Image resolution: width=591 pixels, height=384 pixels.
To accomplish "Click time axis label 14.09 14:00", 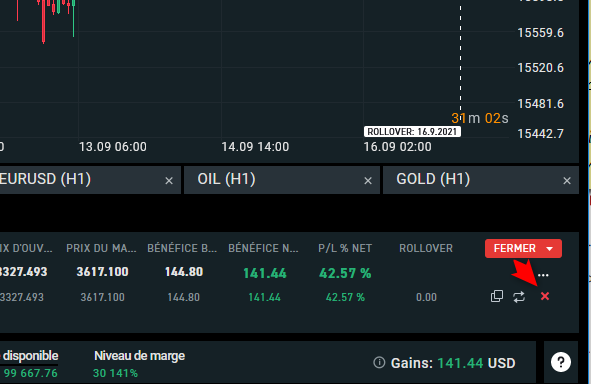I will pos(255,147).
